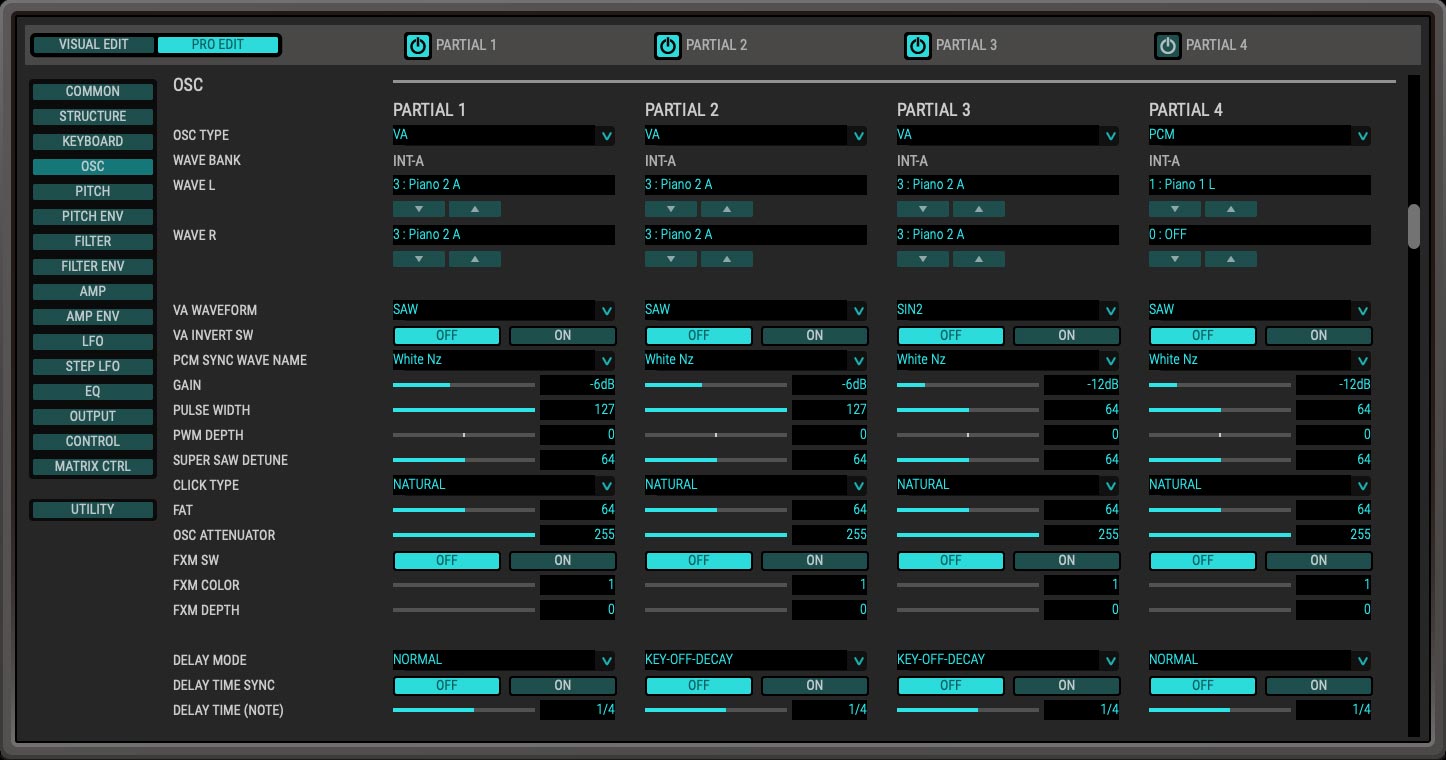Screen dimensions: 1446x760
Task: Open the FILTER section in the sidebar
Action: [92, 241]
